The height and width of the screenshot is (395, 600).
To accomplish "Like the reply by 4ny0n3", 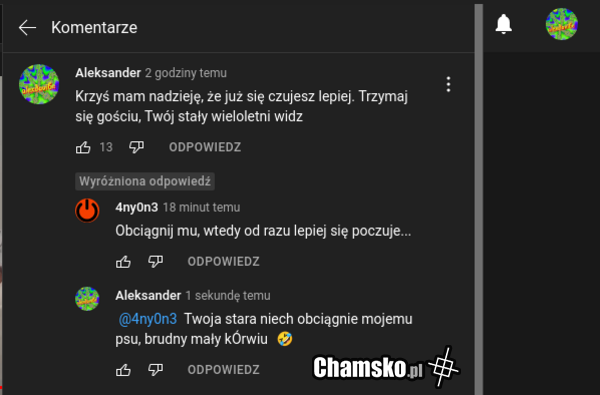I will pyautogui.click(x=123, y=262).
